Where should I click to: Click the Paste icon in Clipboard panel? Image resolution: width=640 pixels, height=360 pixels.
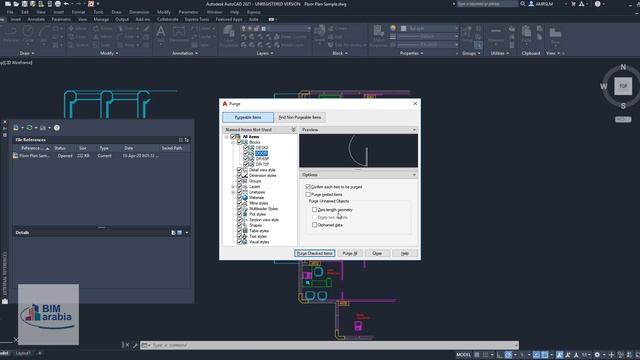pyautogui.click(x=527, y=32)
